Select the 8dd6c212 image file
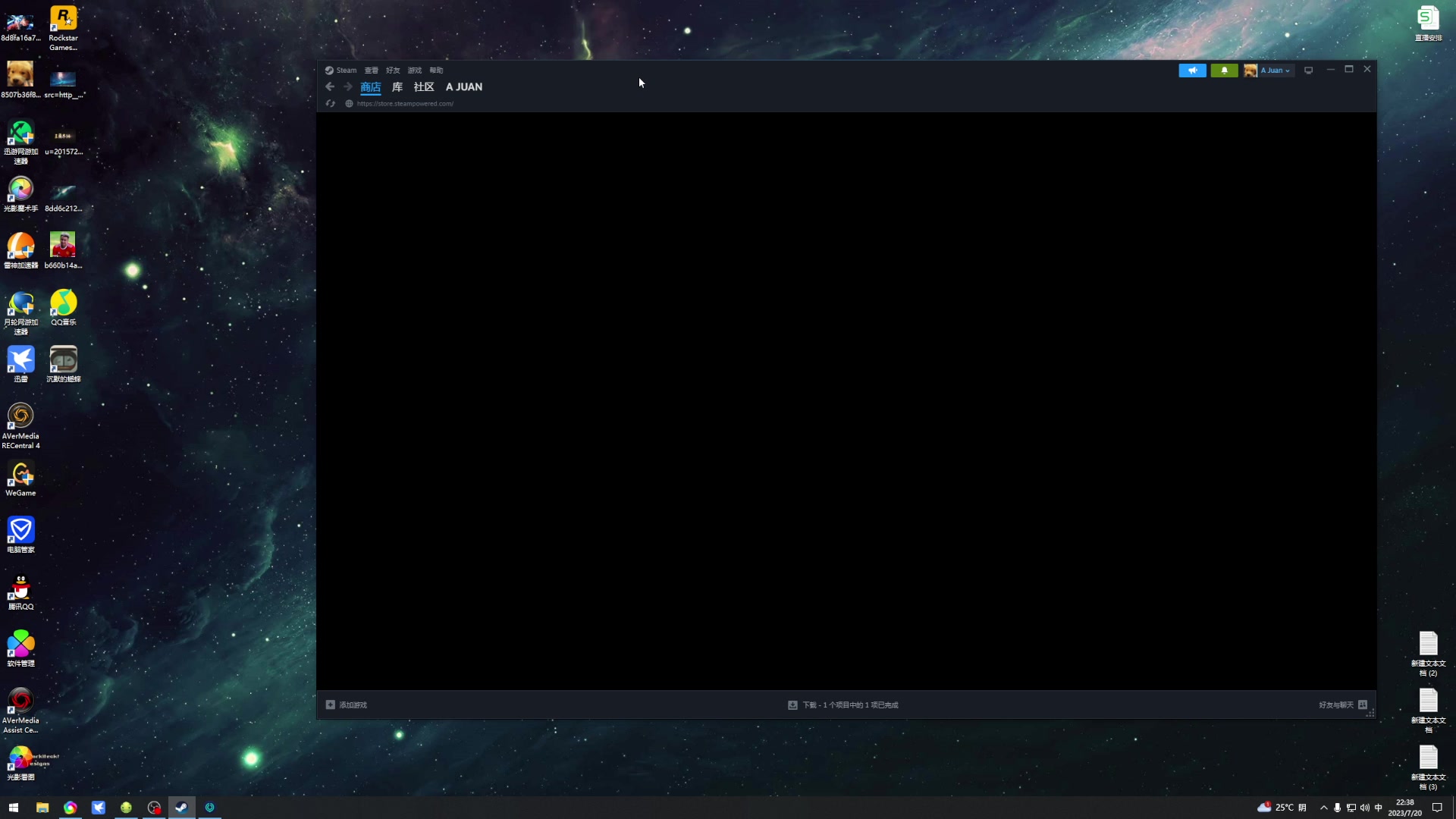The height and width of the screenshot is (819, 1456). pos(63,197)
